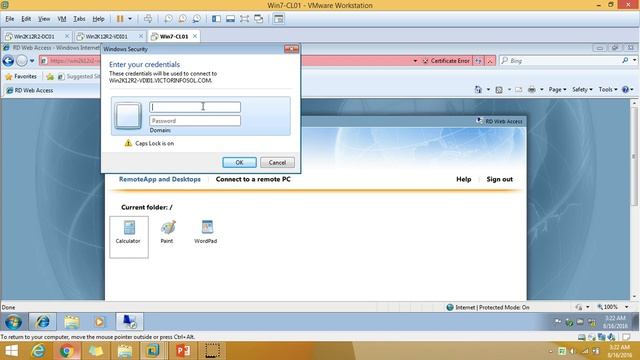Click the Password field
Image resolution: width=640 pixels, height=360 pixels.
click(x=195, y=121)
